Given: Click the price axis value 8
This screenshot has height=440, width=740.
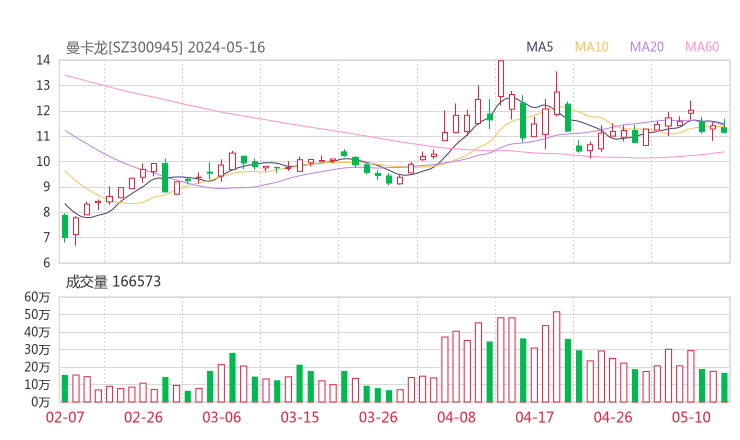Looking at the screenshot, I should (x=46, y=212).
